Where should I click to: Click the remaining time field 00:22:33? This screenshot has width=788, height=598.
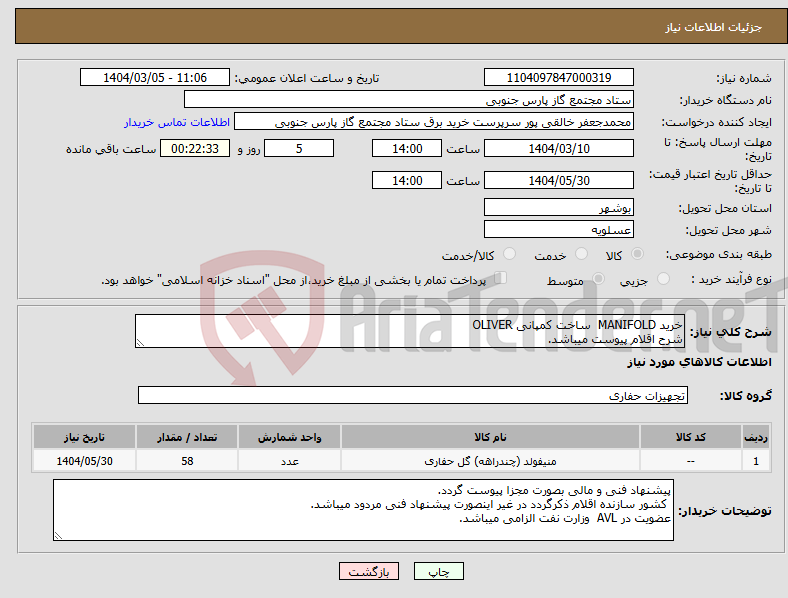(x=195, y=148)
